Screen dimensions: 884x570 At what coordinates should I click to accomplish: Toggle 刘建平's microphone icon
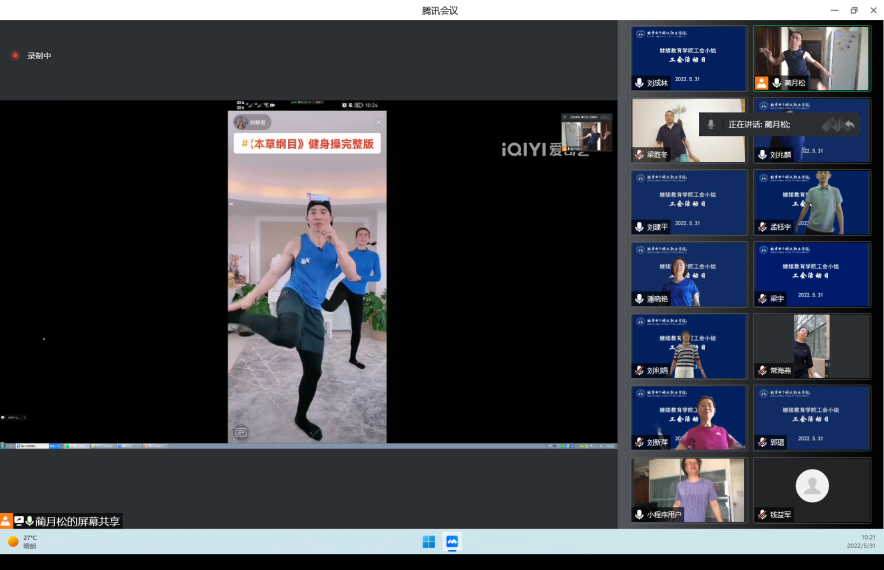coord(639,227)
